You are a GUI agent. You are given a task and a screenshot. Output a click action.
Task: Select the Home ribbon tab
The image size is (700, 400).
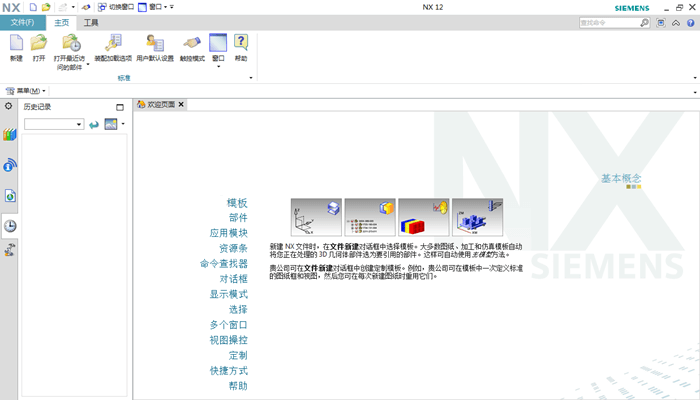click(x=62, y=23)
